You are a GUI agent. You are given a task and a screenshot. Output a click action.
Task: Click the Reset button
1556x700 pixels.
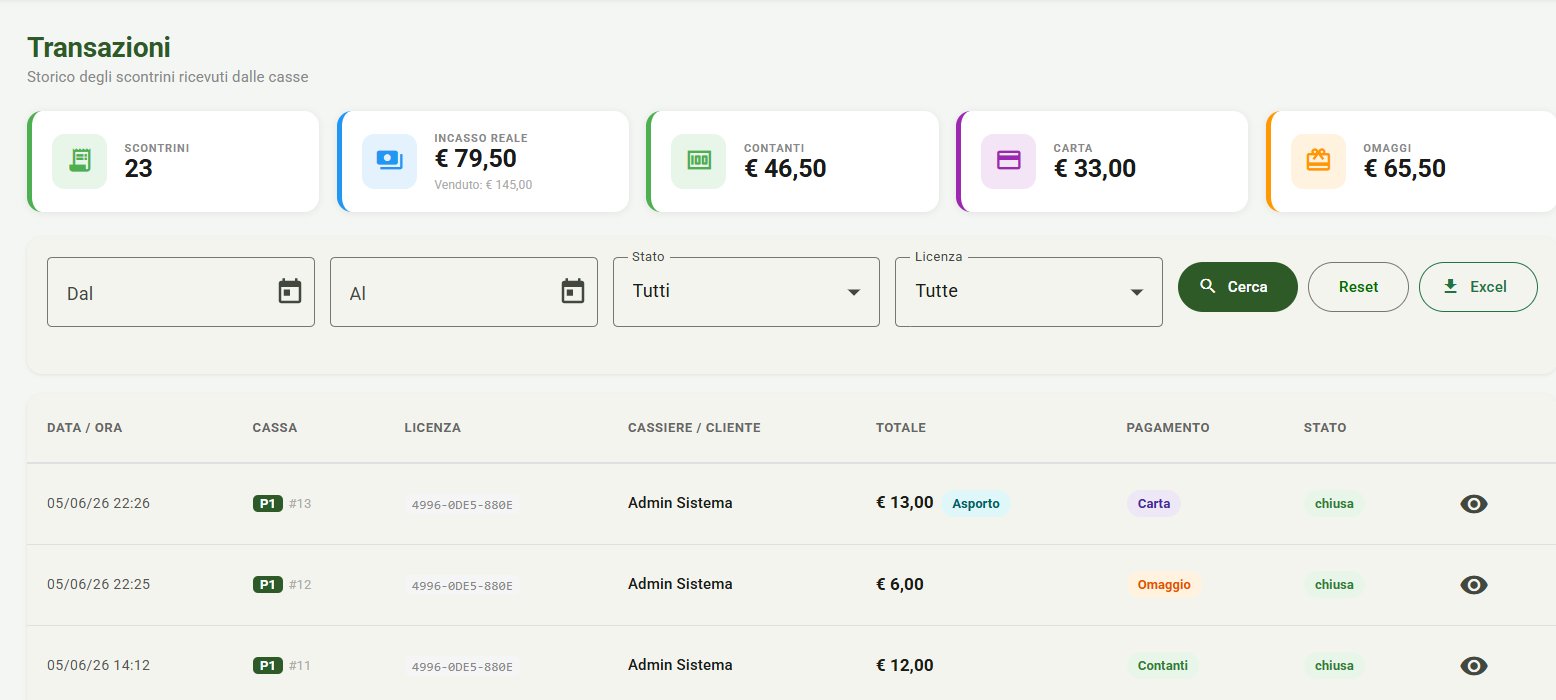[x=1358, y=287]
